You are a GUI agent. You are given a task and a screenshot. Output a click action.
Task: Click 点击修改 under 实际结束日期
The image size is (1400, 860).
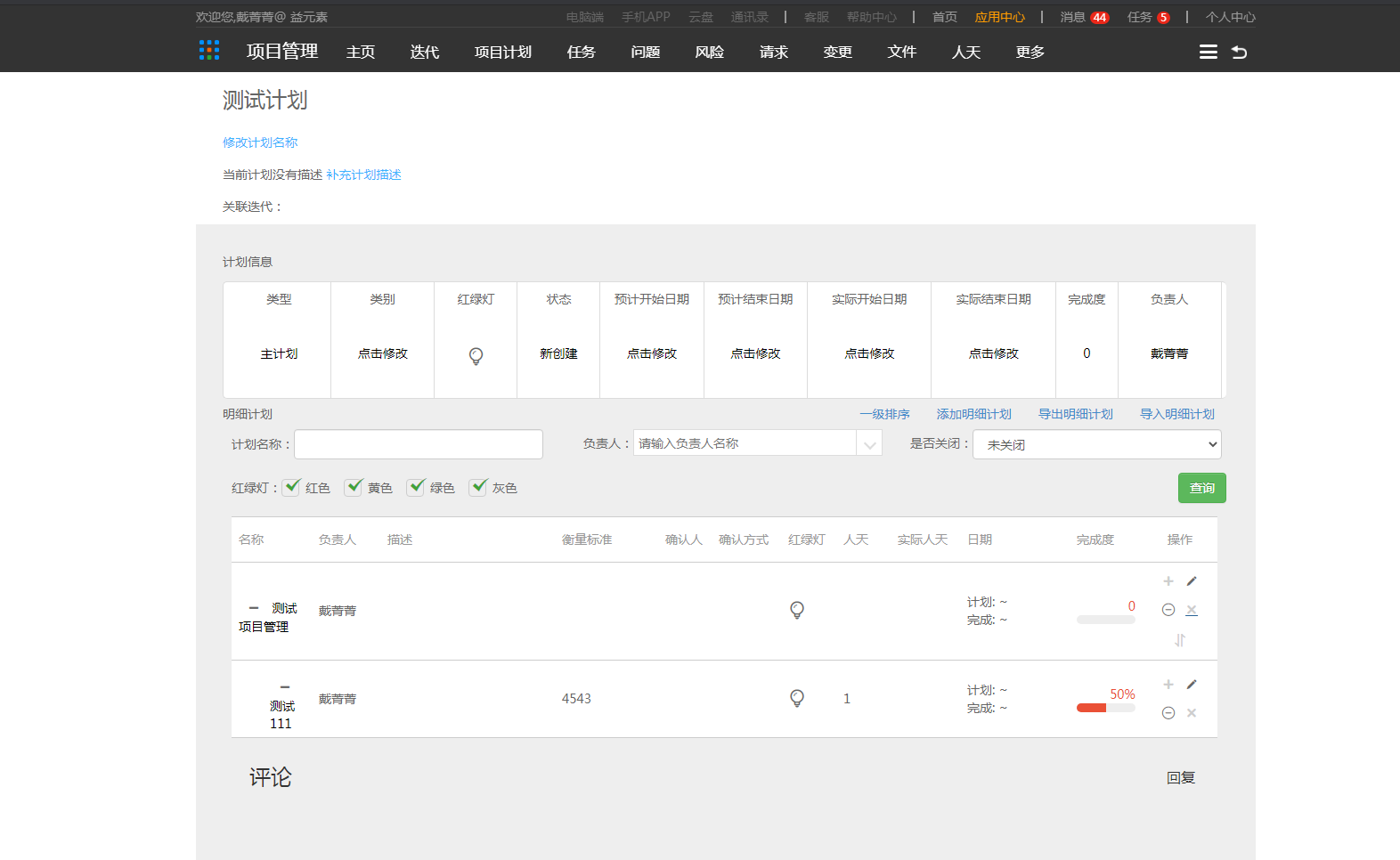tap(994, 353)
